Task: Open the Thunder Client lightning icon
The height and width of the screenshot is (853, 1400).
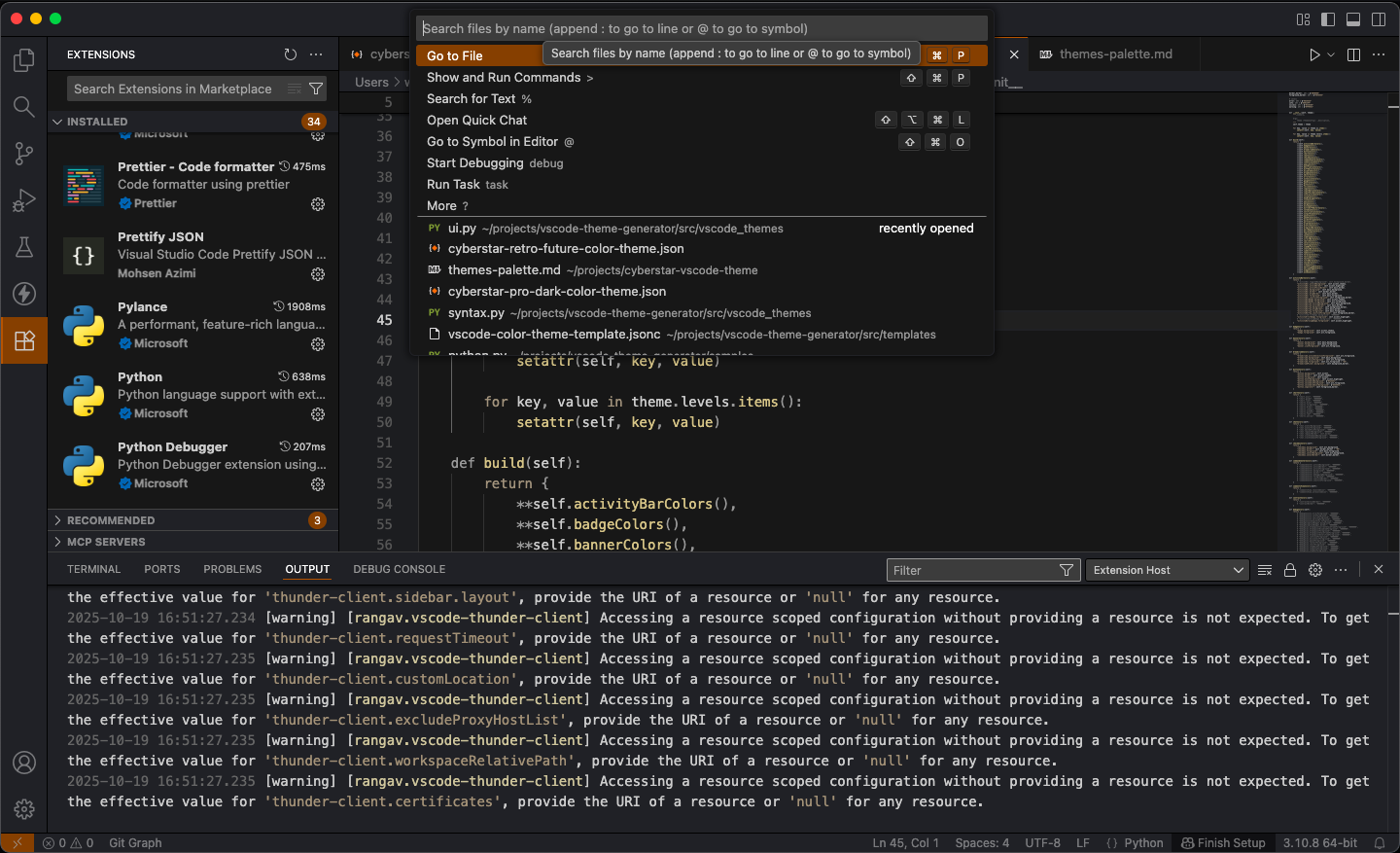Action: tap(24, 294)
